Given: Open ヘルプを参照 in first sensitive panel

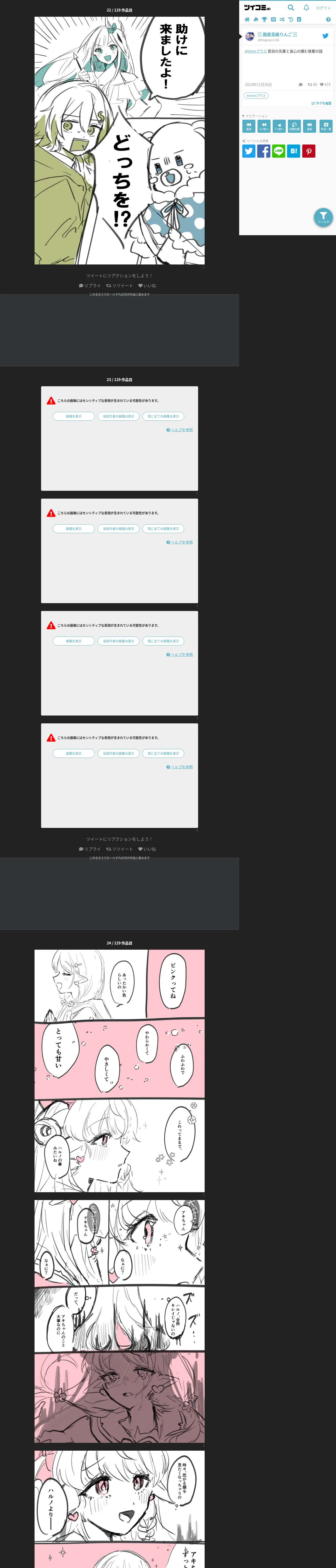Looking at the screenshot, I should 180,430.
